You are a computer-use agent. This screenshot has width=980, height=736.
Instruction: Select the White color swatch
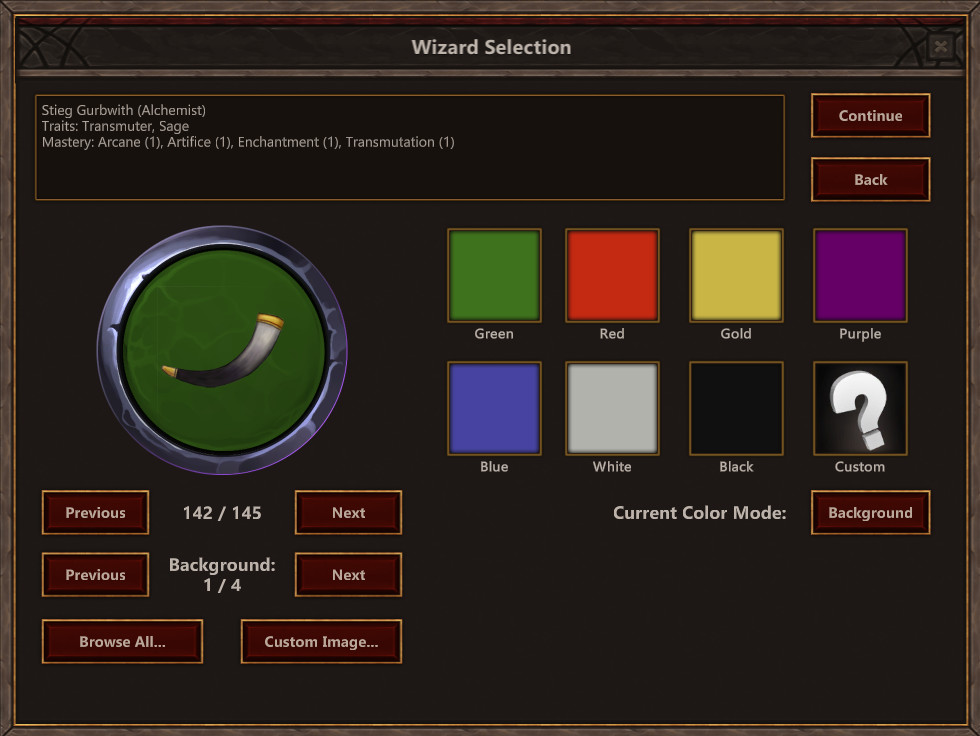click(x=611, y=406)
